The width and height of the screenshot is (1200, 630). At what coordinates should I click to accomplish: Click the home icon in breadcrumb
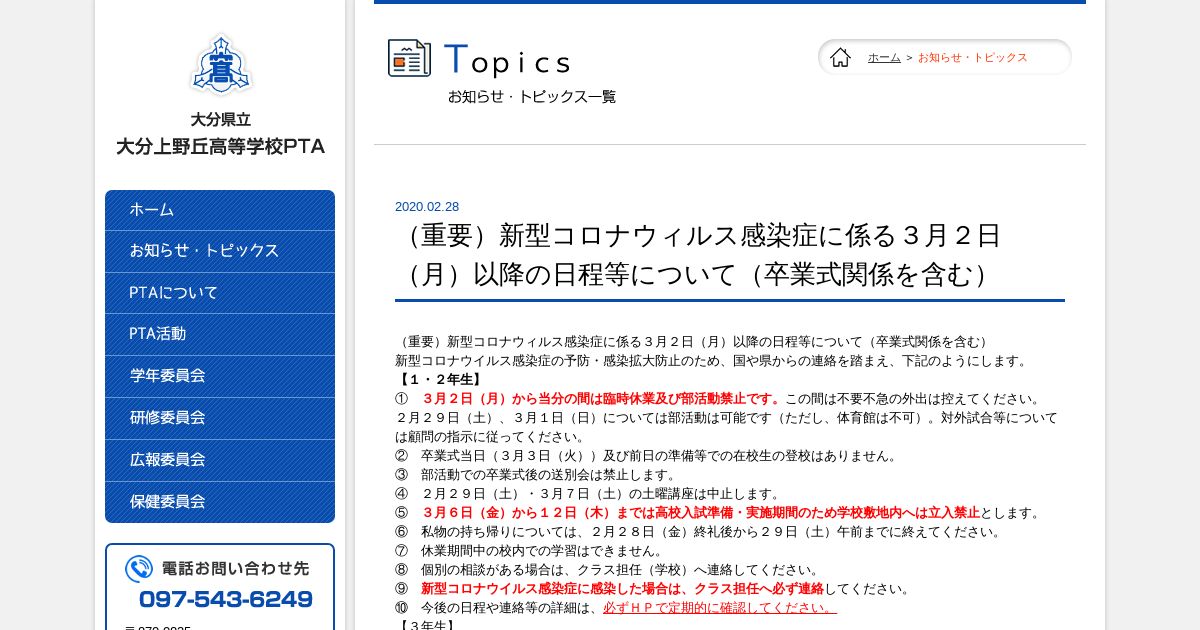(840, 57)
